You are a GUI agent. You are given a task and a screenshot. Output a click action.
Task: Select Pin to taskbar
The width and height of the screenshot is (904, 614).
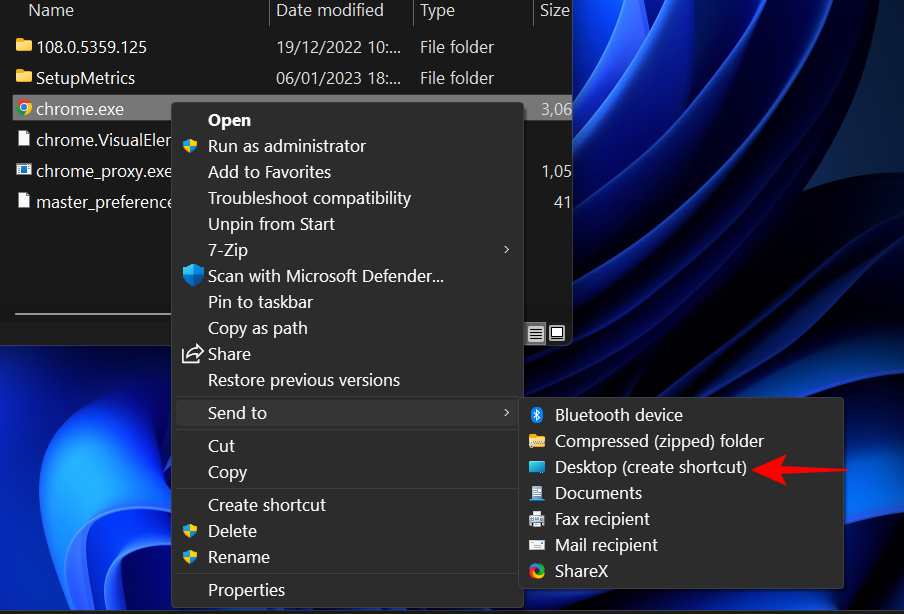pos(260,302)
